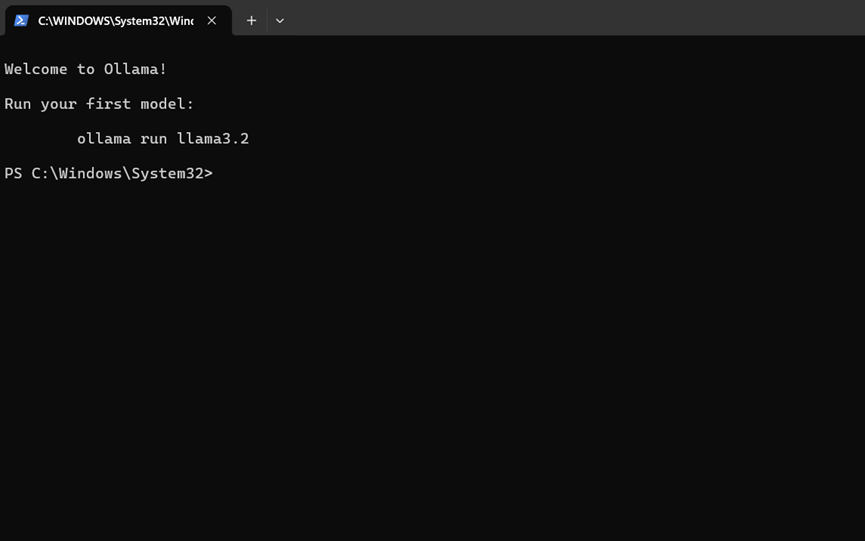Screen dimensions: 865x541
Task: Select the C:\WINDOWS\System32 terminal tab
Action: [x=118, y=20]
